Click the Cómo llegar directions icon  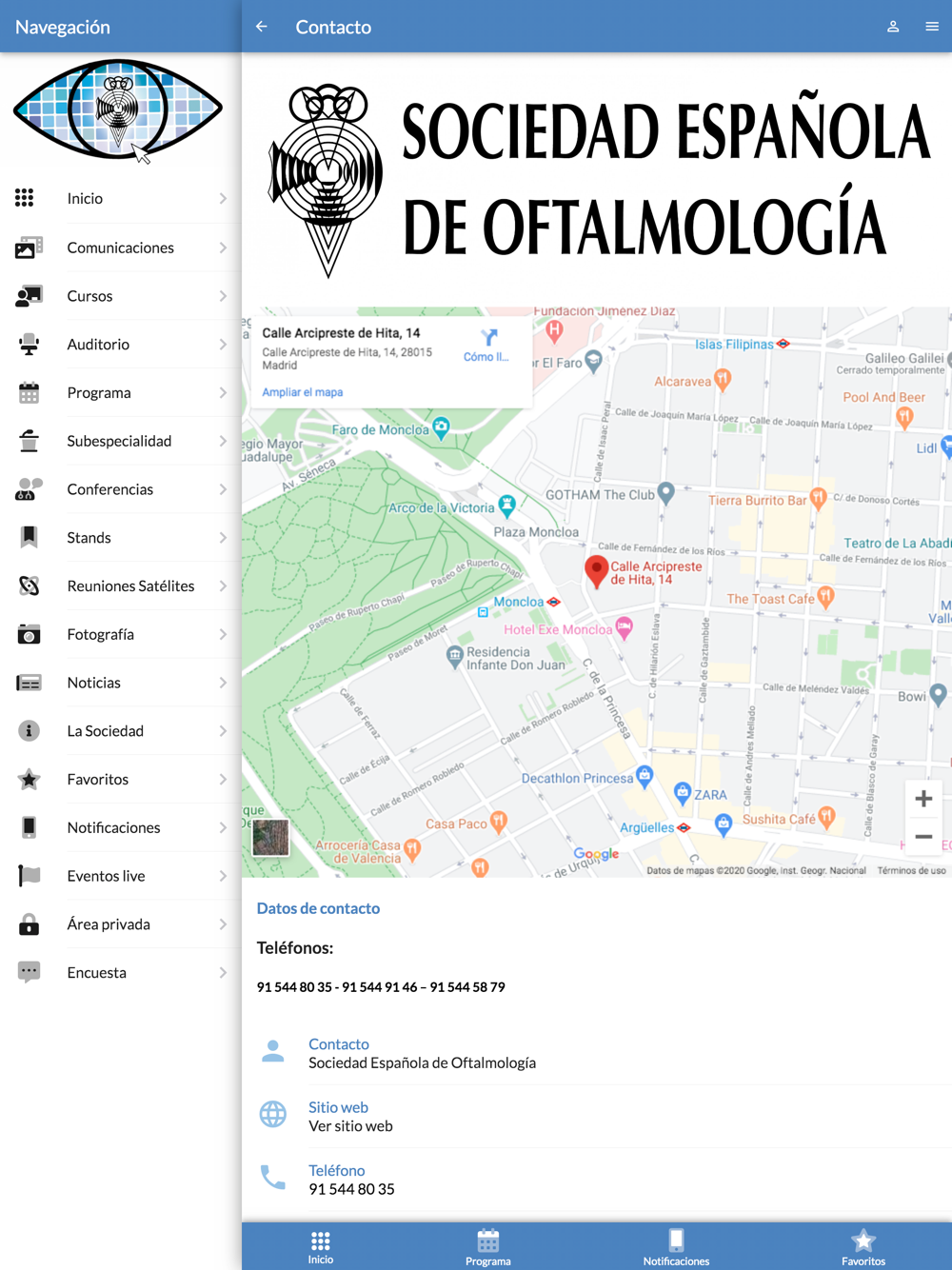click(x=488, y=338)
